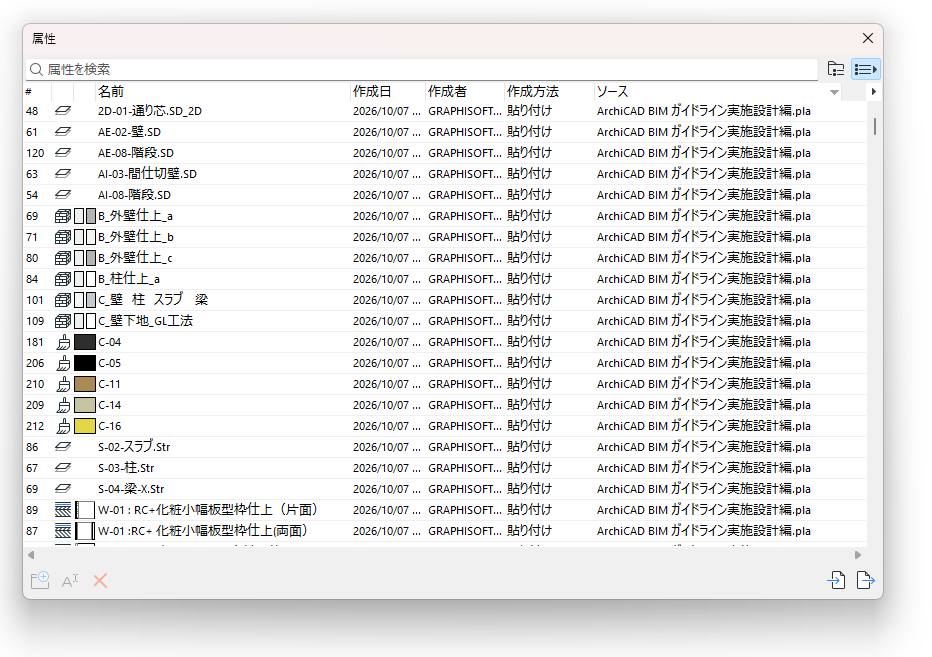This screenshot has width=932, height=657.
Task: Click surface paint icon of C-14
Action: [64, 405]
